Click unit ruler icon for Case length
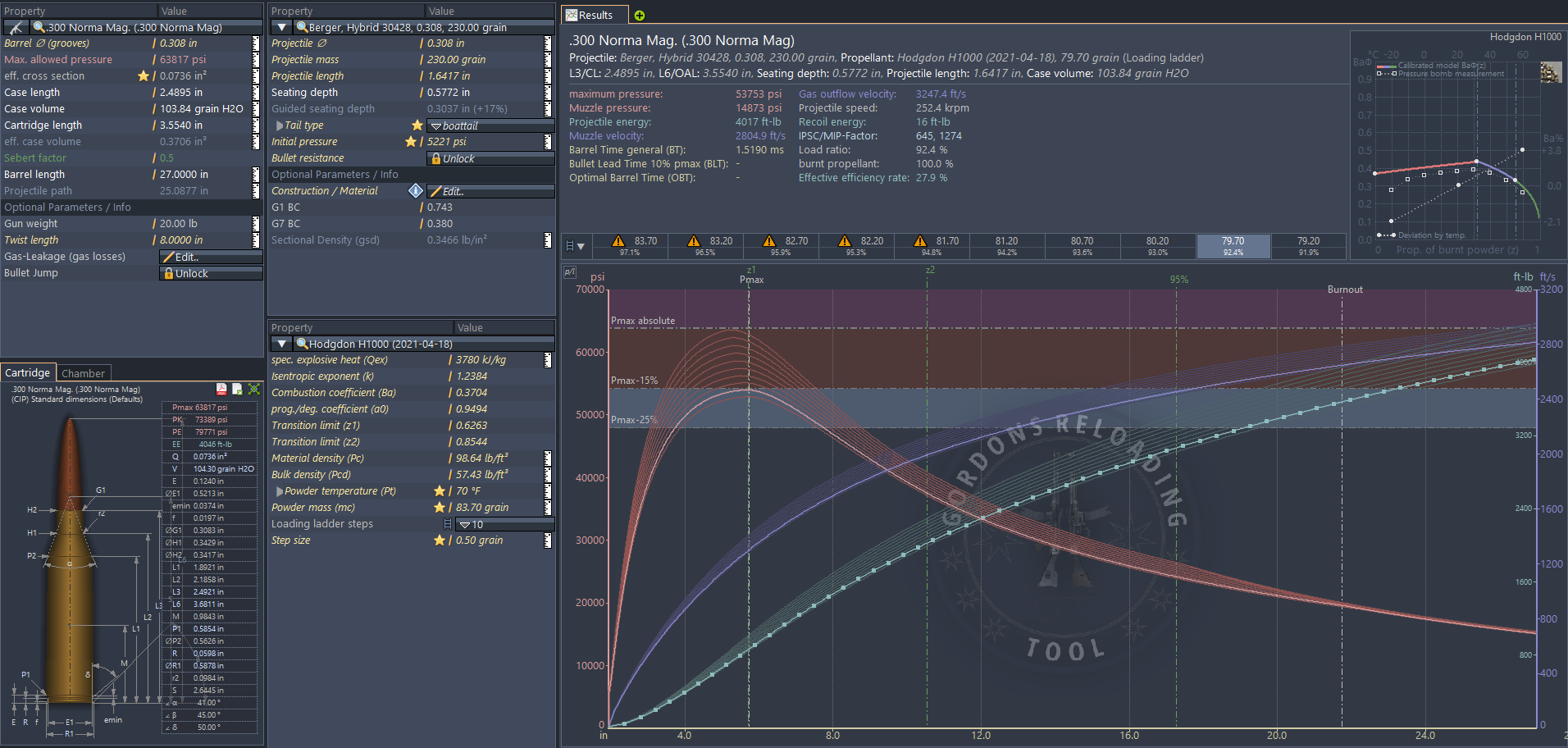The width and height of the screenshot is (1568, 748). point(256,93)
